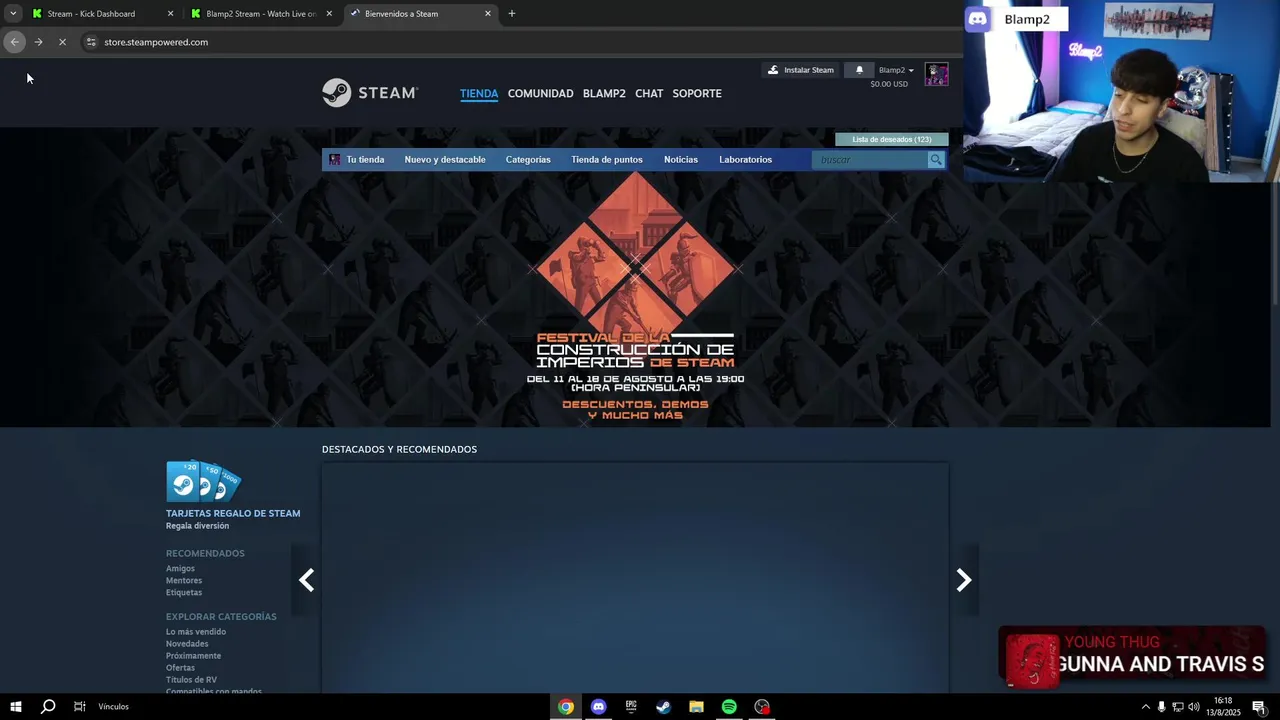Close the Blamp2 Stream tab
Image resolution: width=1280 pixels, height=720 pixels.
point(329,14)
